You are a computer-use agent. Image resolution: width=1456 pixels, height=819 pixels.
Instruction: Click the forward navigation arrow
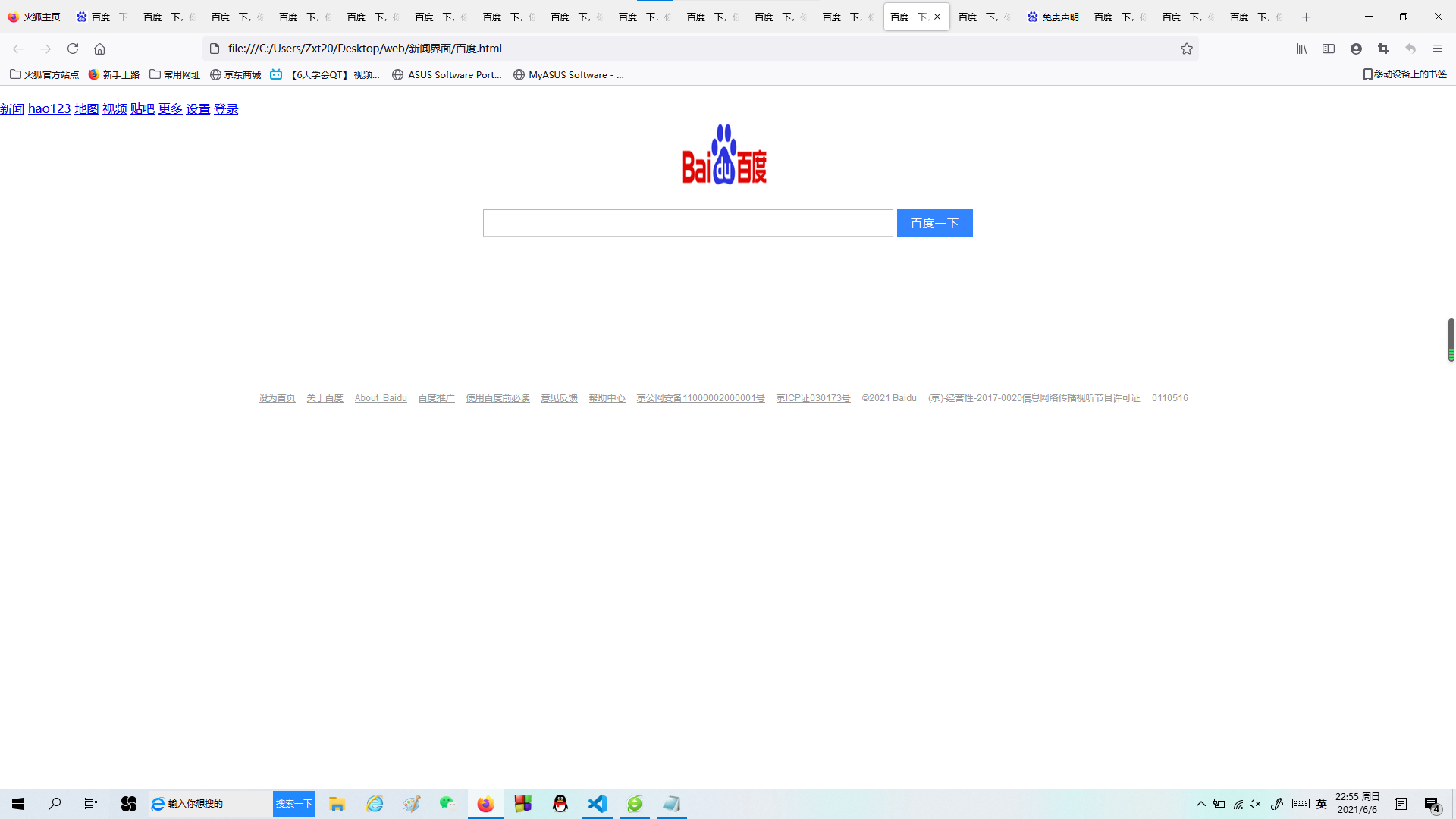45,49
